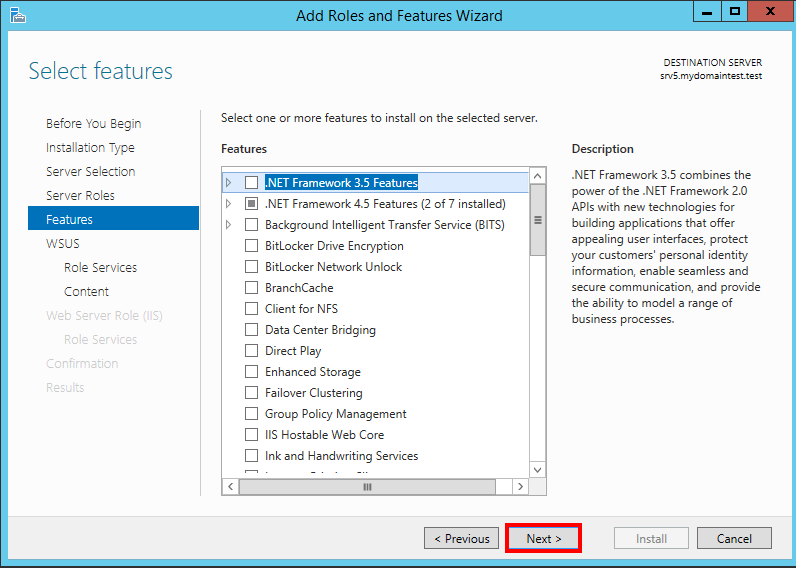This screenshot has height=568, width=796.
Task: Enable Direct Play checkbox
Action: [x=251, y=351]
